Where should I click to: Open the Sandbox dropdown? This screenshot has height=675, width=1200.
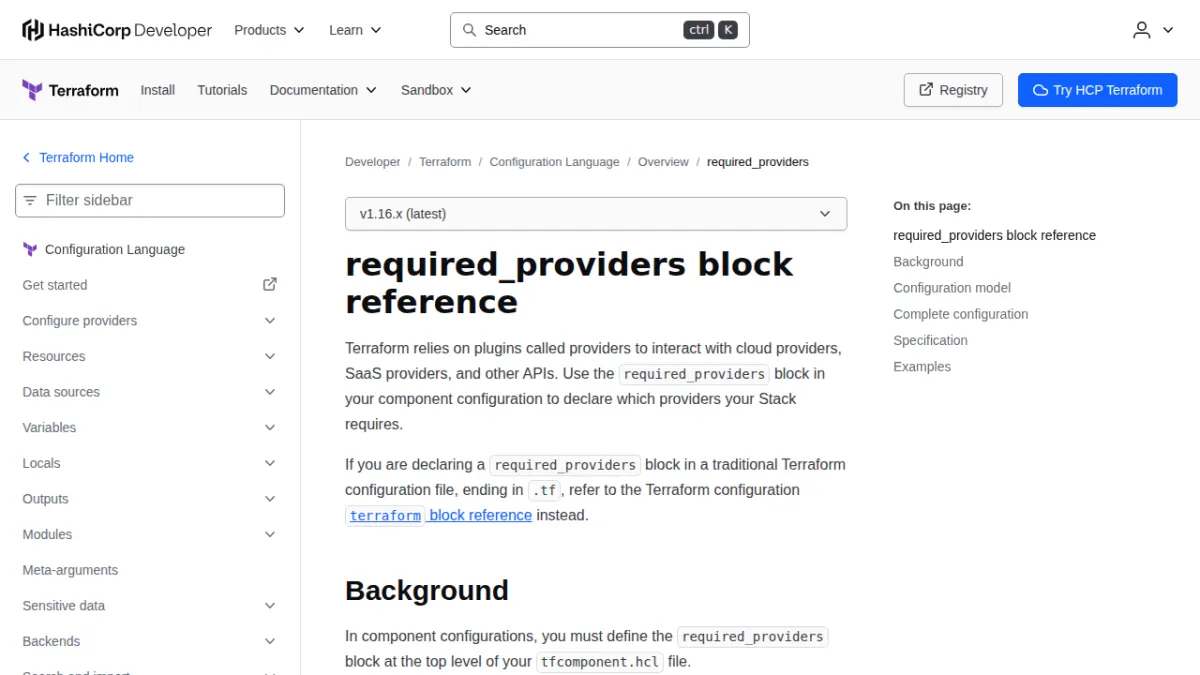pyautogui.click(x=436, y=90)
